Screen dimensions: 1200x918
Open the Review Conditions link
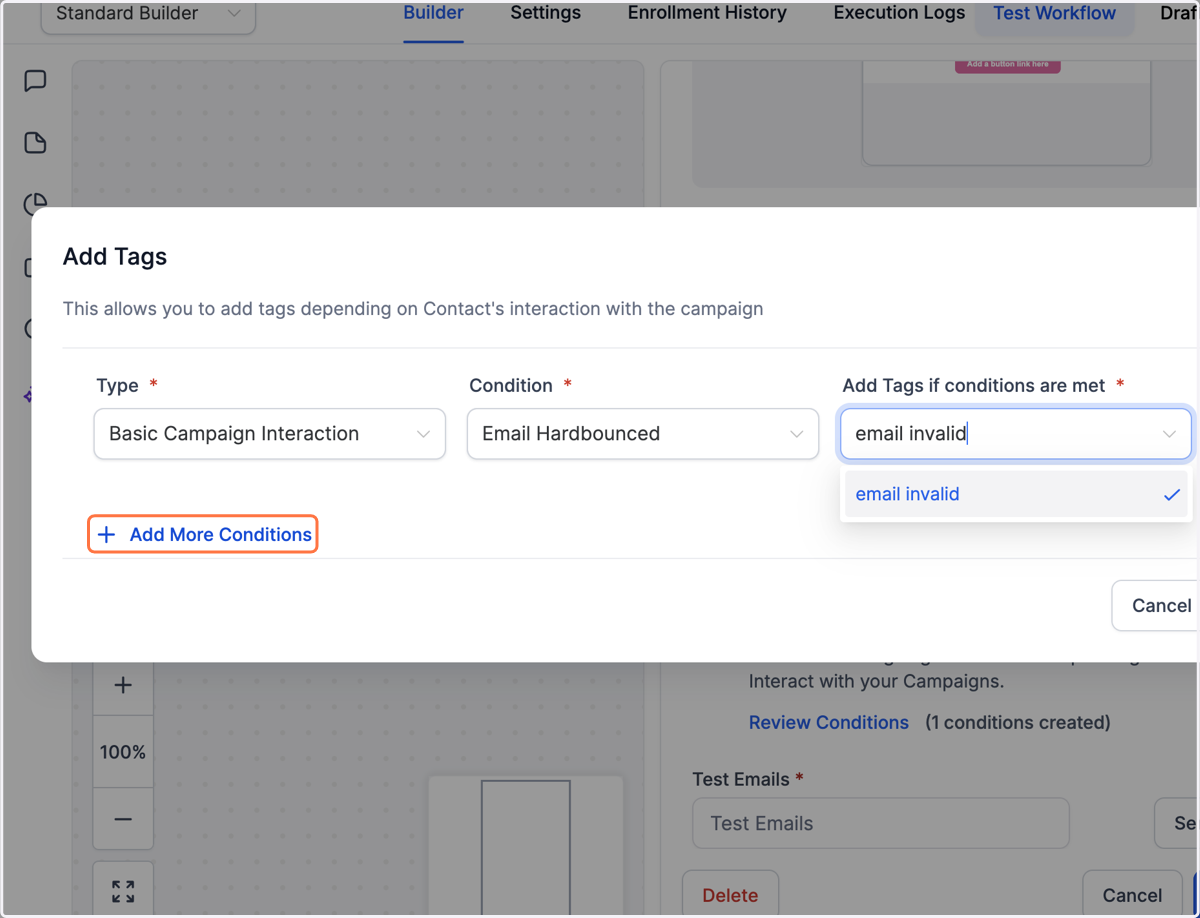click(829, 722)
